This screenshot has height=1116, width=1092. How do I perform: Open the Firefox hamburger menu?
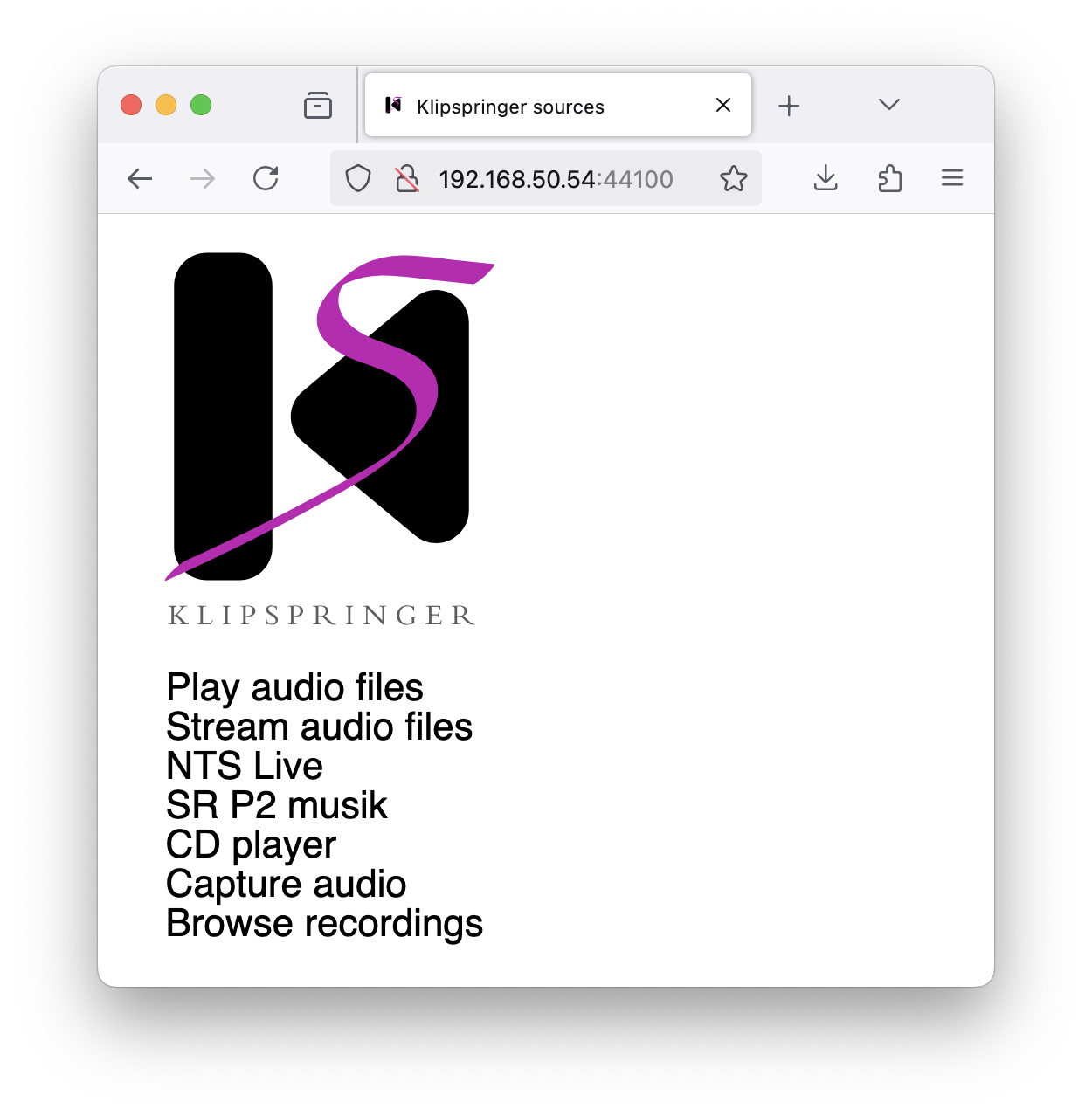coord(952,179)
